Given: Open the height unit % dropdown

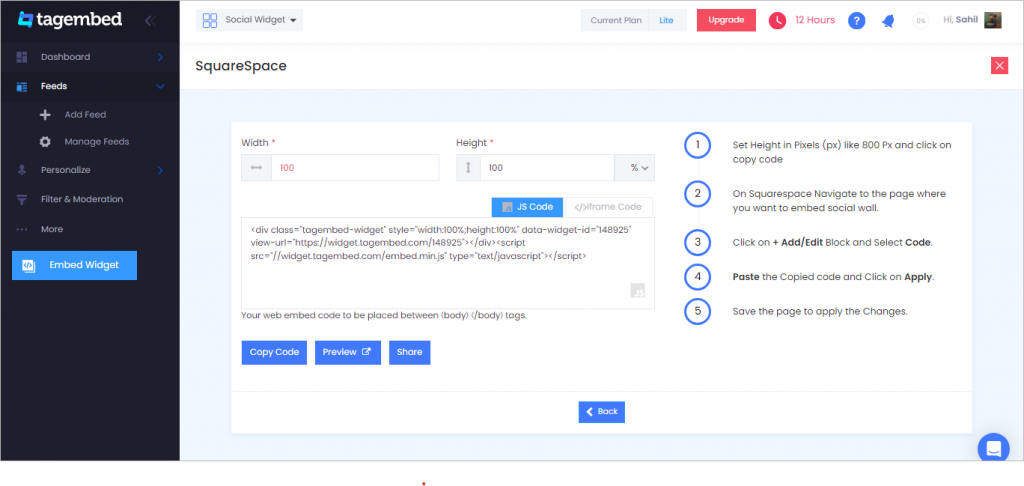Looking at the screenshot, I should point(634,168).
